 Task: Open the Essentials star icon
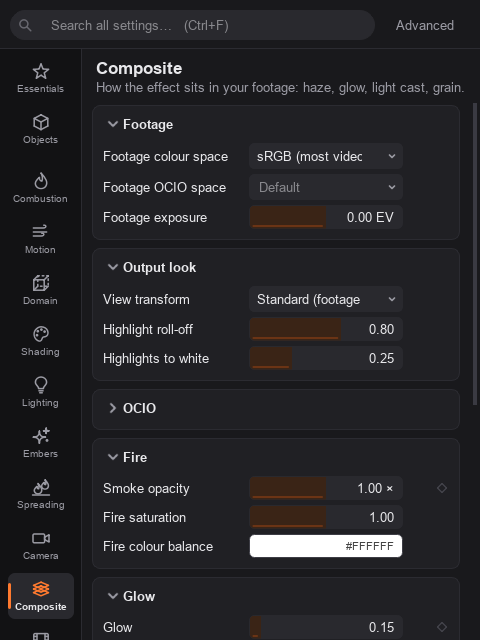pos(41,72)
